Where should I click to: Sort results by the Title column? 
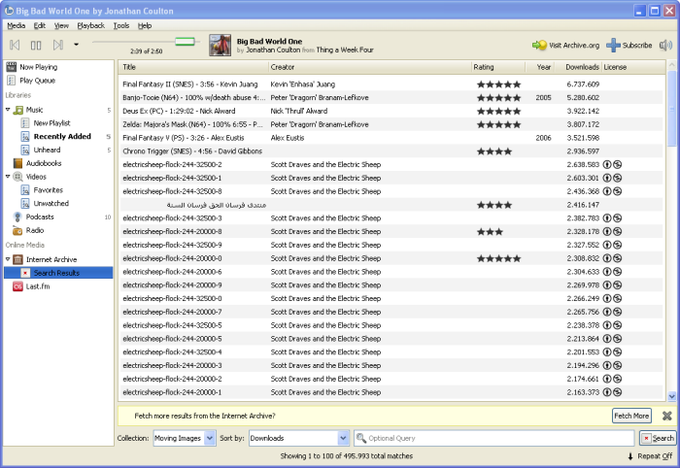point(193,67)
